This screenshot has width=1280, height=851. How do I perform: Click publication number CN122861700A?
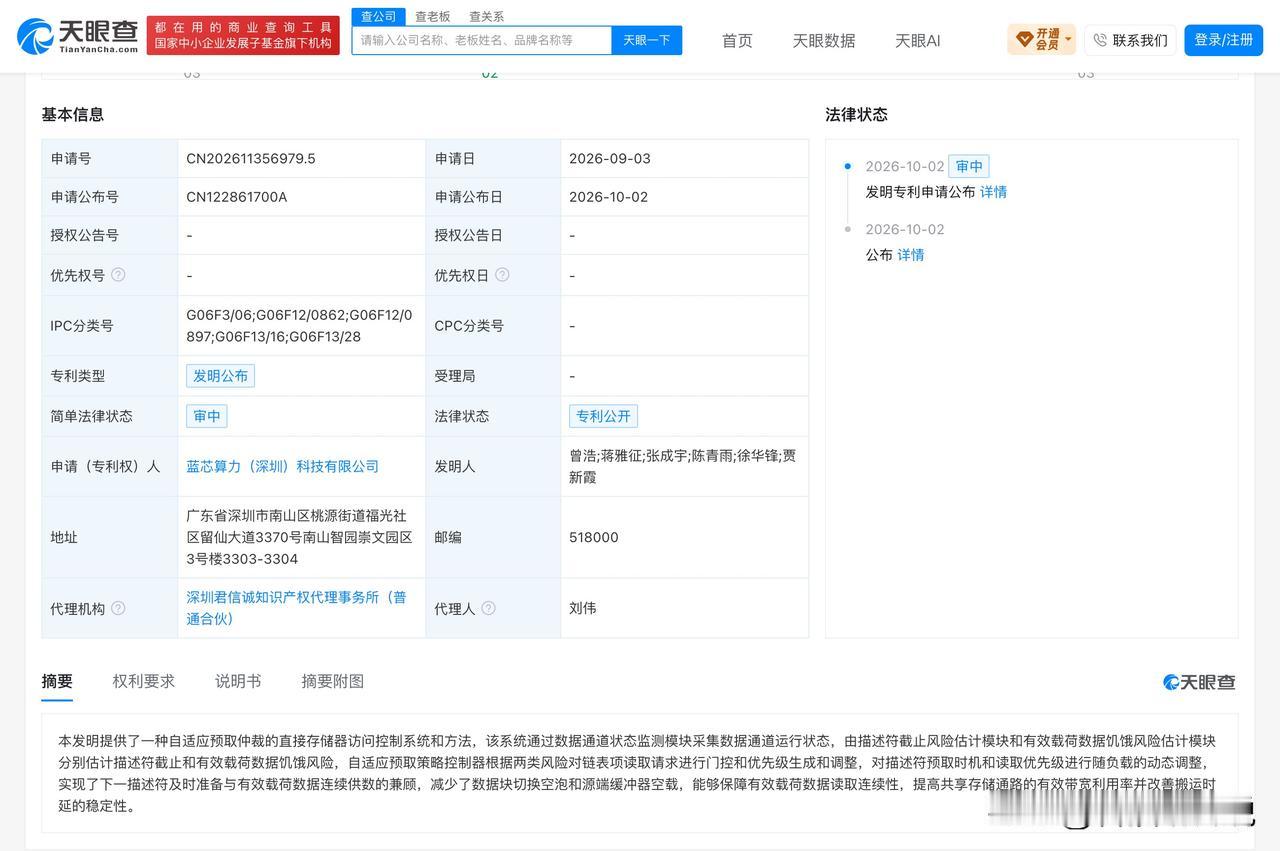[x=236, y=197]
